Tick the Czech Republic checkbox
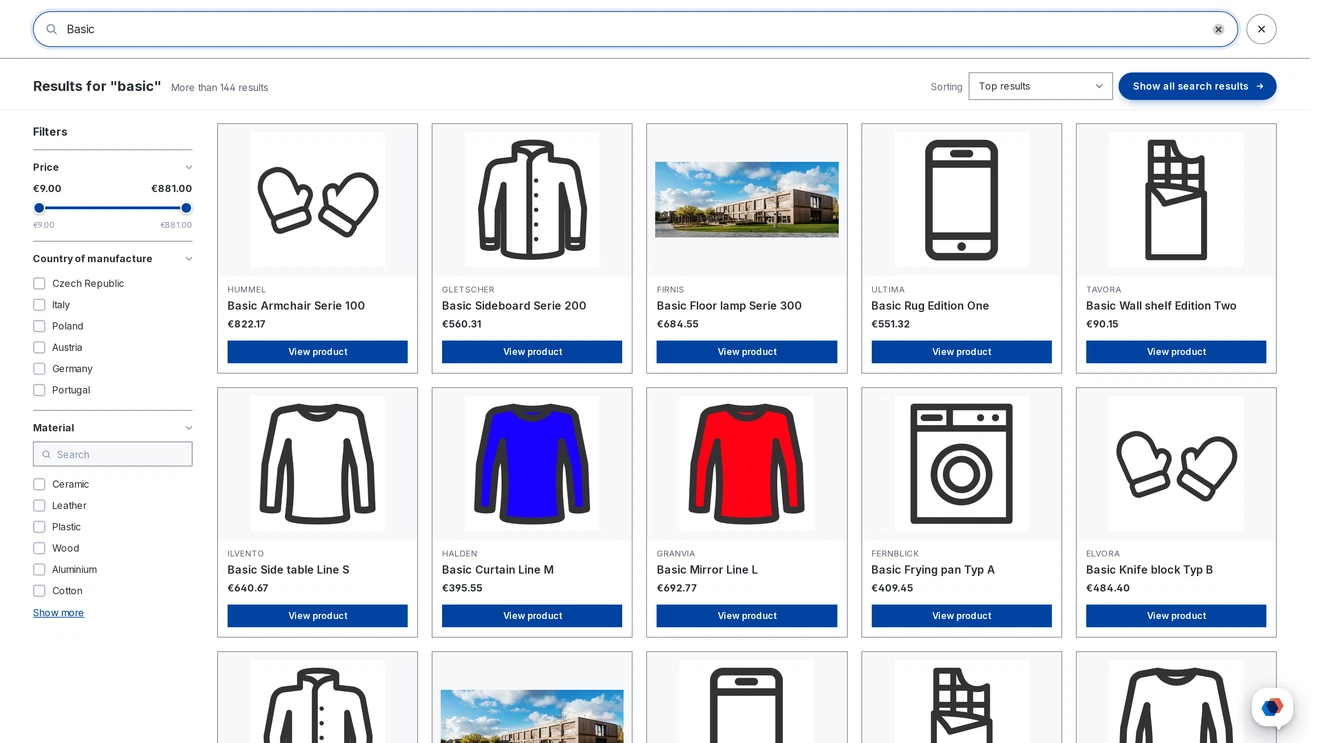The image size is (1320, 743). [x=39, y=284]
